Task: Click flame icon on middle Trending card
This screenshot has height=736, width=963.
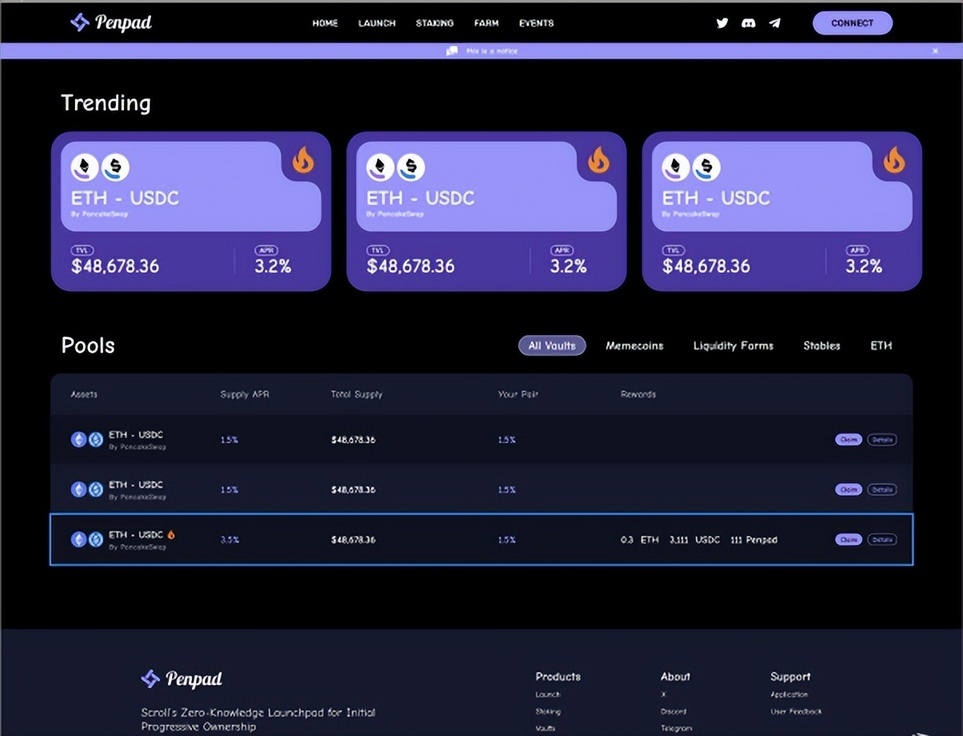Action: click(x=599, y=160)
